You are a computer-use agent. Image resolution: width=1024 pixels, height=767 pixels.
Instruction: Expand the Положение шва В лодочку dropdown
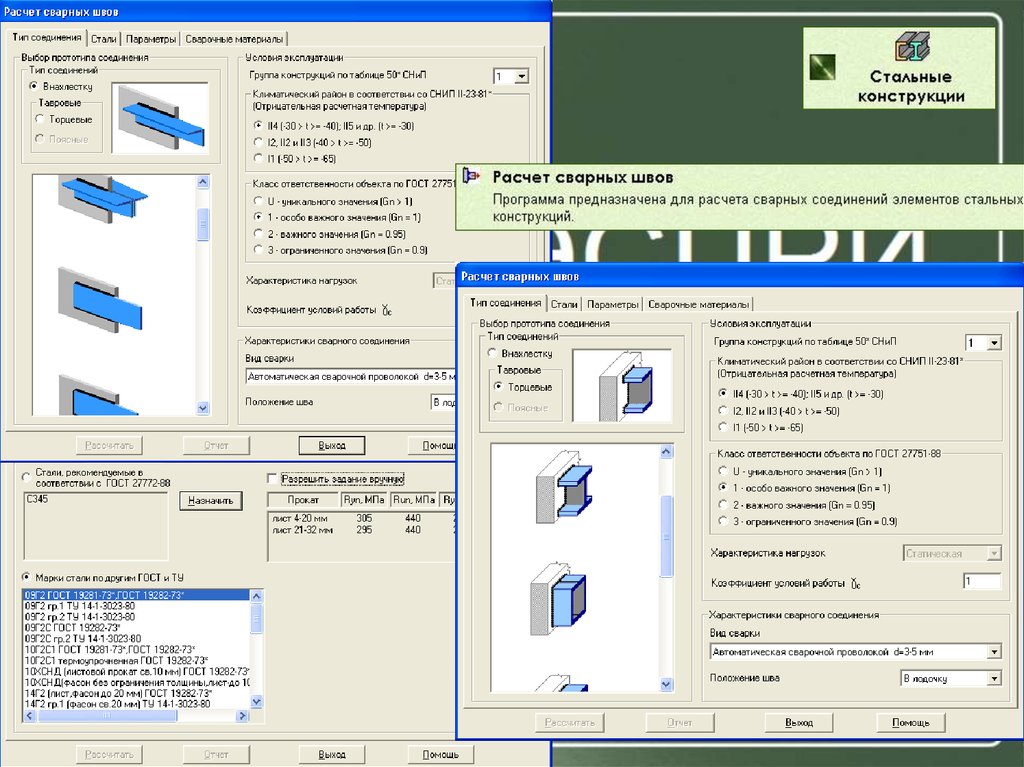tap(993, 678)
